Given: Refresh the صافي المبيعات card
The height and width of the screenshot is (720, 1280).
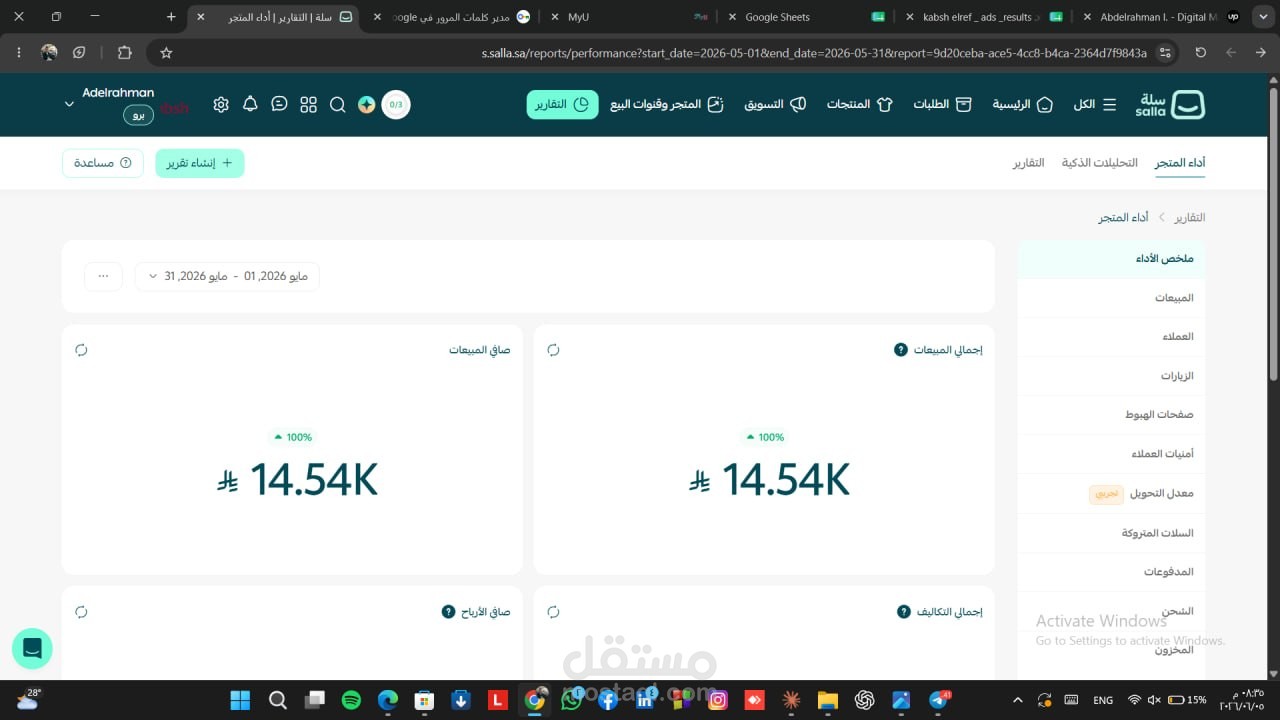Looking at the screenshot, I should 81,350.
